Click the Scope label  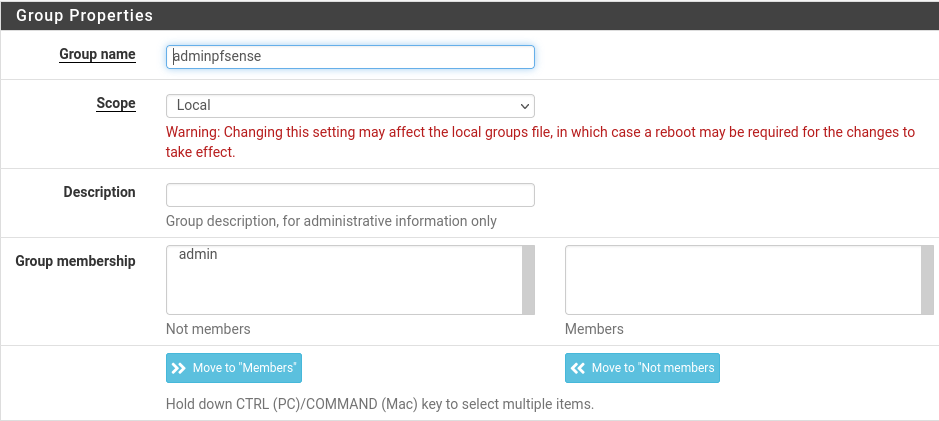pos(116,104)
